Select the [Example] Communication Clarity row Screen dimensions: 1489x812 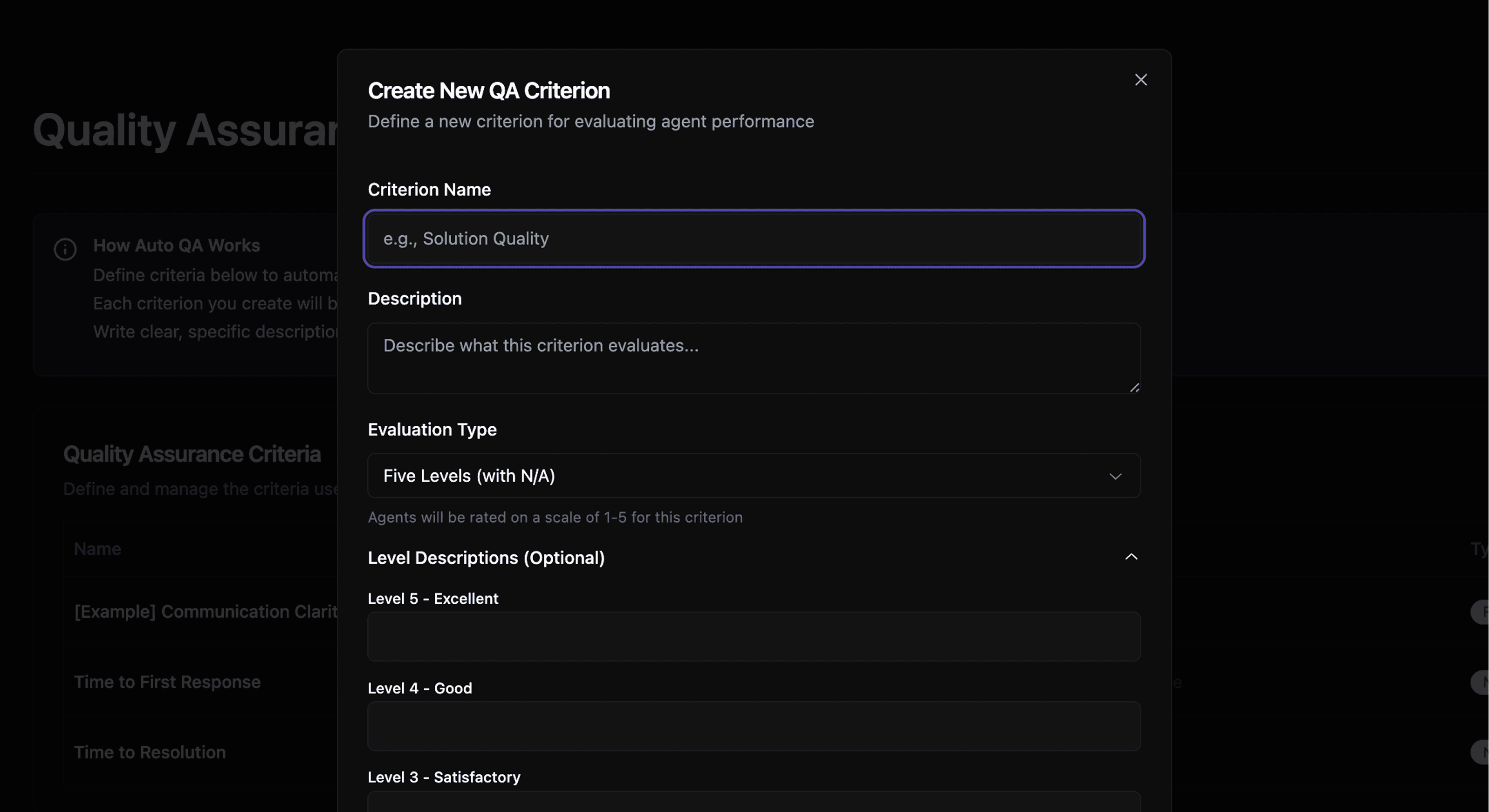pos(205,612)
